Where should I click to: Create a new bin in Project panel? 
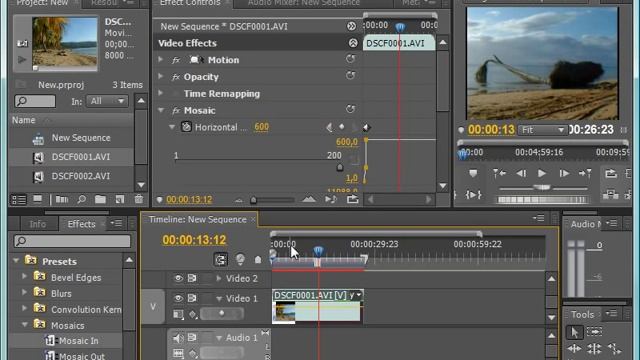(x=100, y=199)
